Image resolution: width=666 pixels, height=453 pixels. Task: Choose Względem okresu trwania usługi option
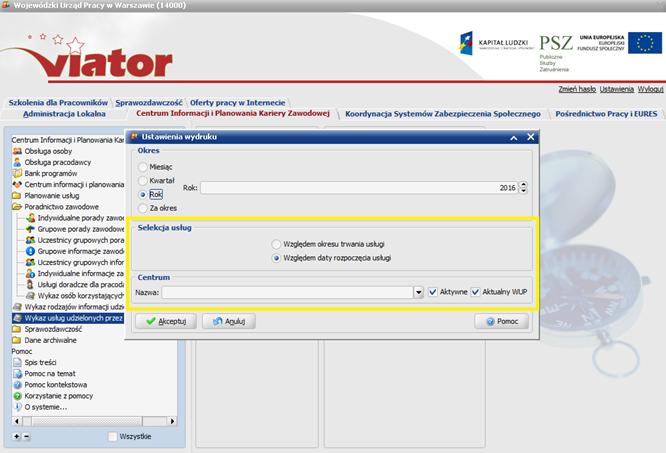click(x=276, y=244)
